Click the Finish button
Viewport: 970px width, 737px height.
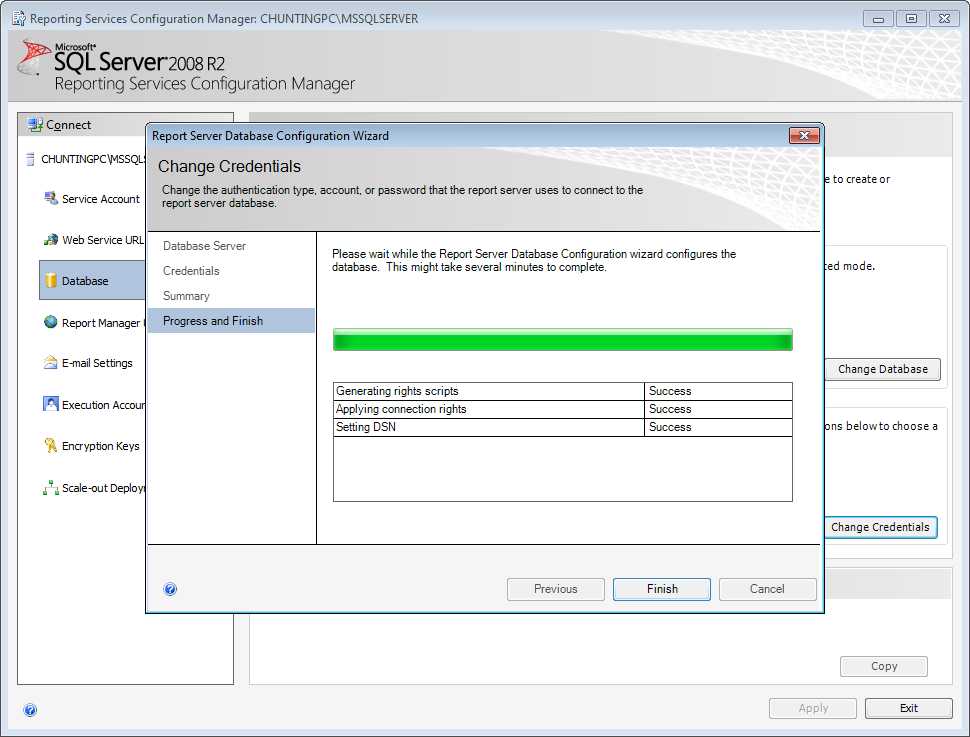(x=662, y=589)
